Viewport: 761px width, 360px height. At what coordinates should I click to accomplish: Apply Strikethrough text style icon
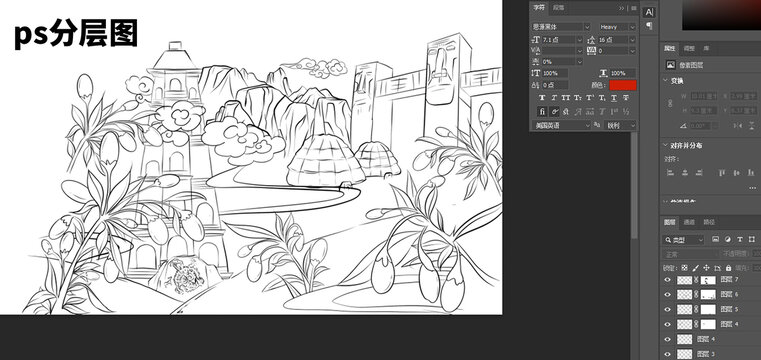[x=626, y=98]
